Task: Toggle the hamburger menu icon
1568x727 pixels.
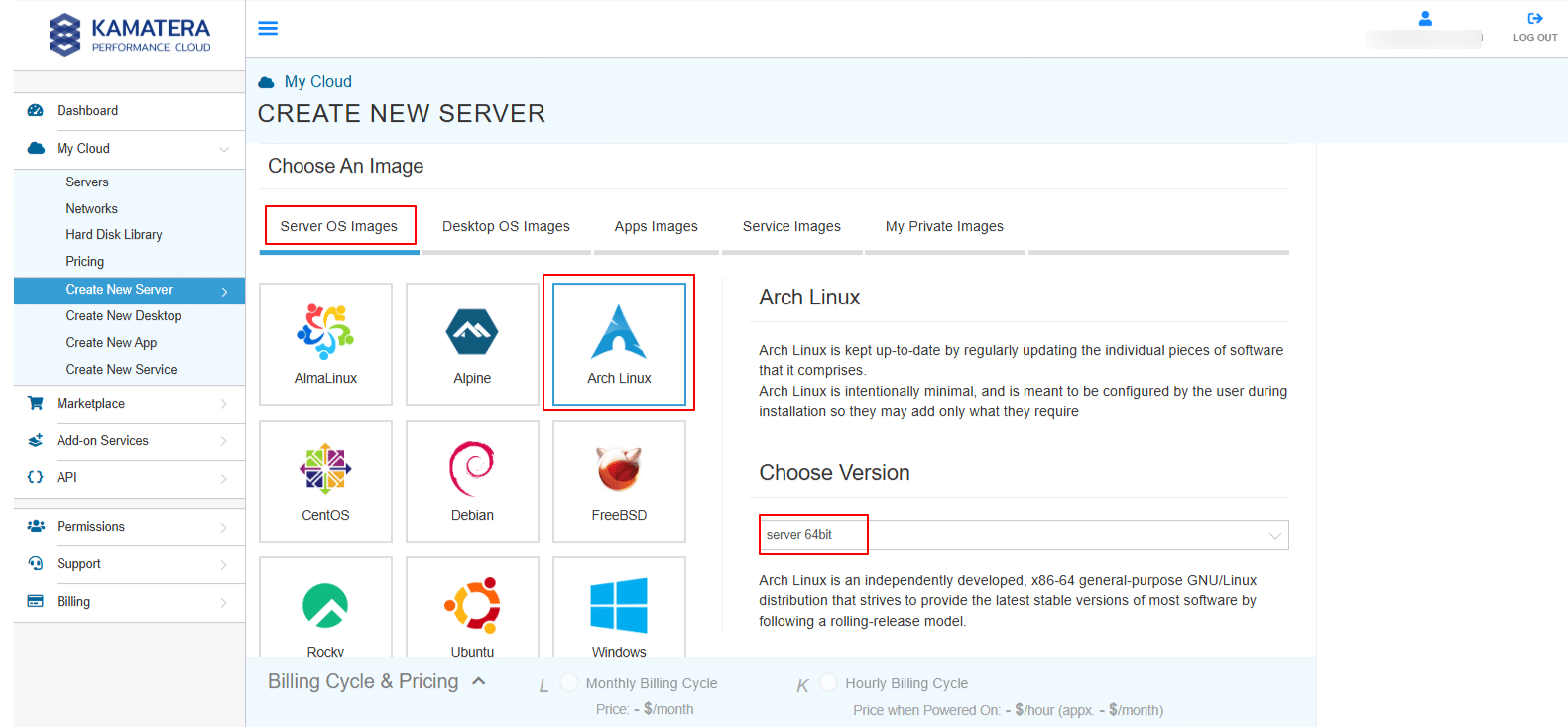Action: pyautogui.click(x=268, y=28)
